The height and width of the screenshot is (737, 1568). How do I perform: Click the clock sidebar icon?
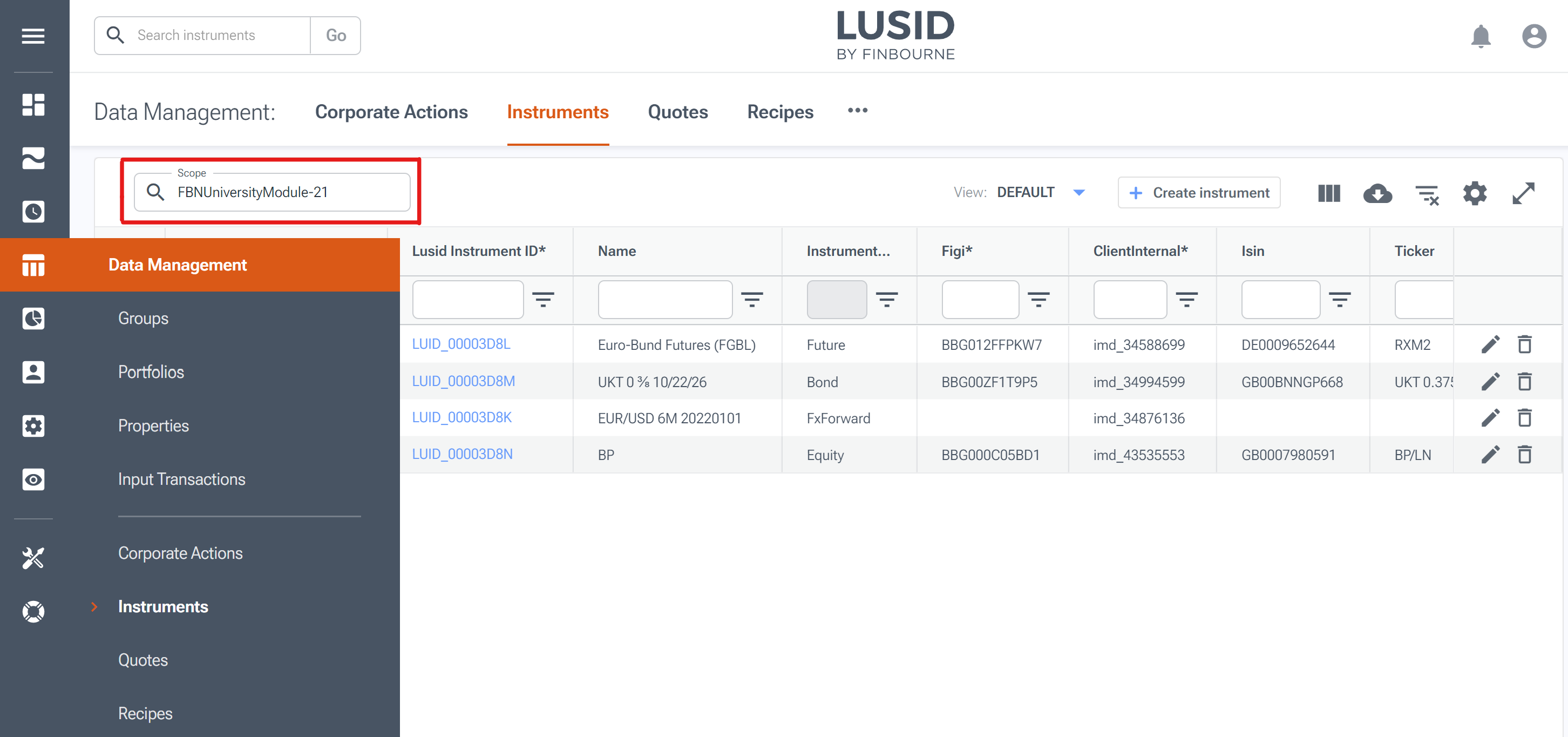tap(33, 212)
